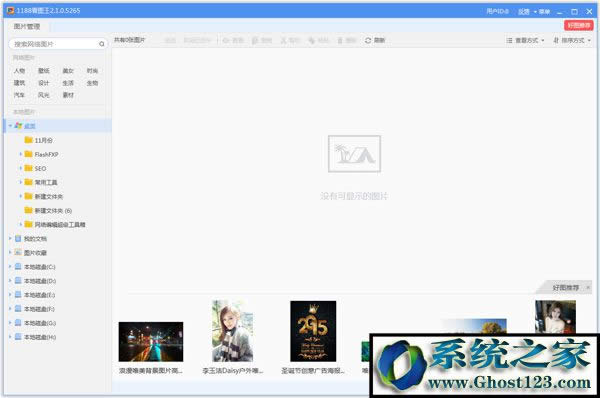Click the red 好图推荐 button
600x398 pixels.
pyautogui.click(x=579, y=25)
